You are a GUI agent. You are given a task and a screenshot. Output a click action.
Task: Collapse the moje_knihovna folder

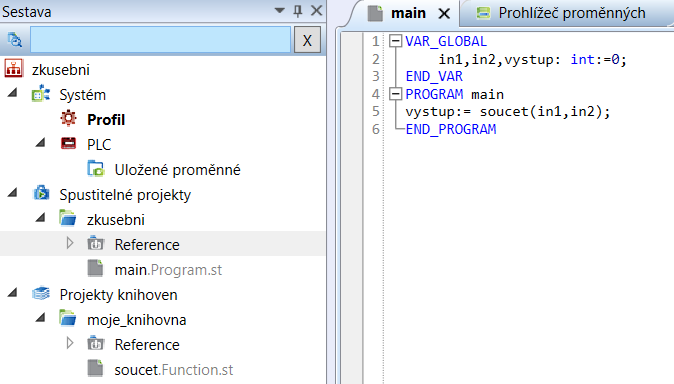[40, 317]
